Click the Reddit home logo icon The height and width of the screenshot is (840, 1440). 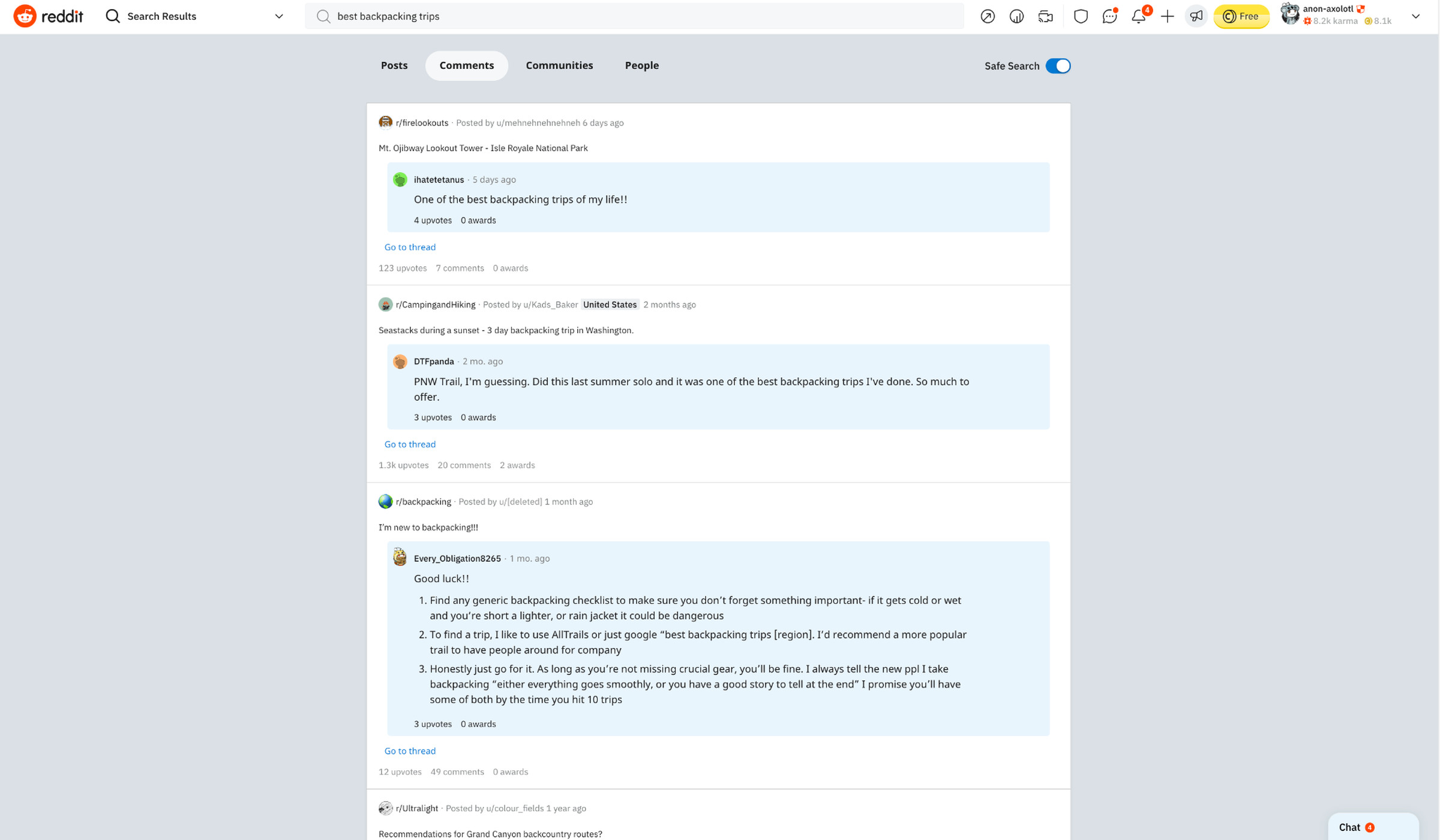23,16
